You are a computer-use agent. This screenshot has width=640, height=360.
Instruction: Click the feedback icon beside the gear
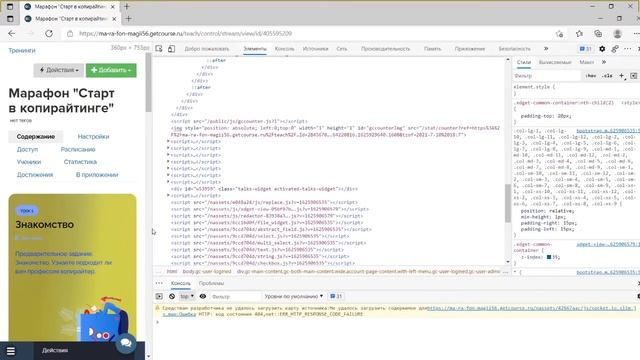click(615, 49)
